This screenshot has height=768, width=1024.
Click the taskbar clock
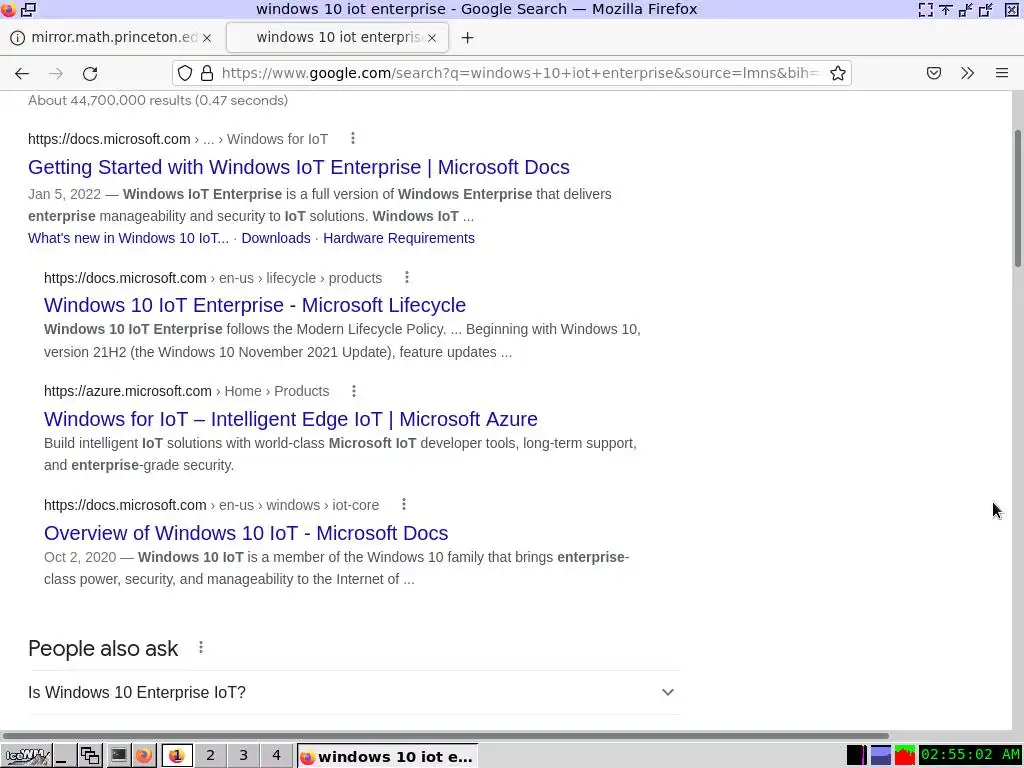coord(970,756)
